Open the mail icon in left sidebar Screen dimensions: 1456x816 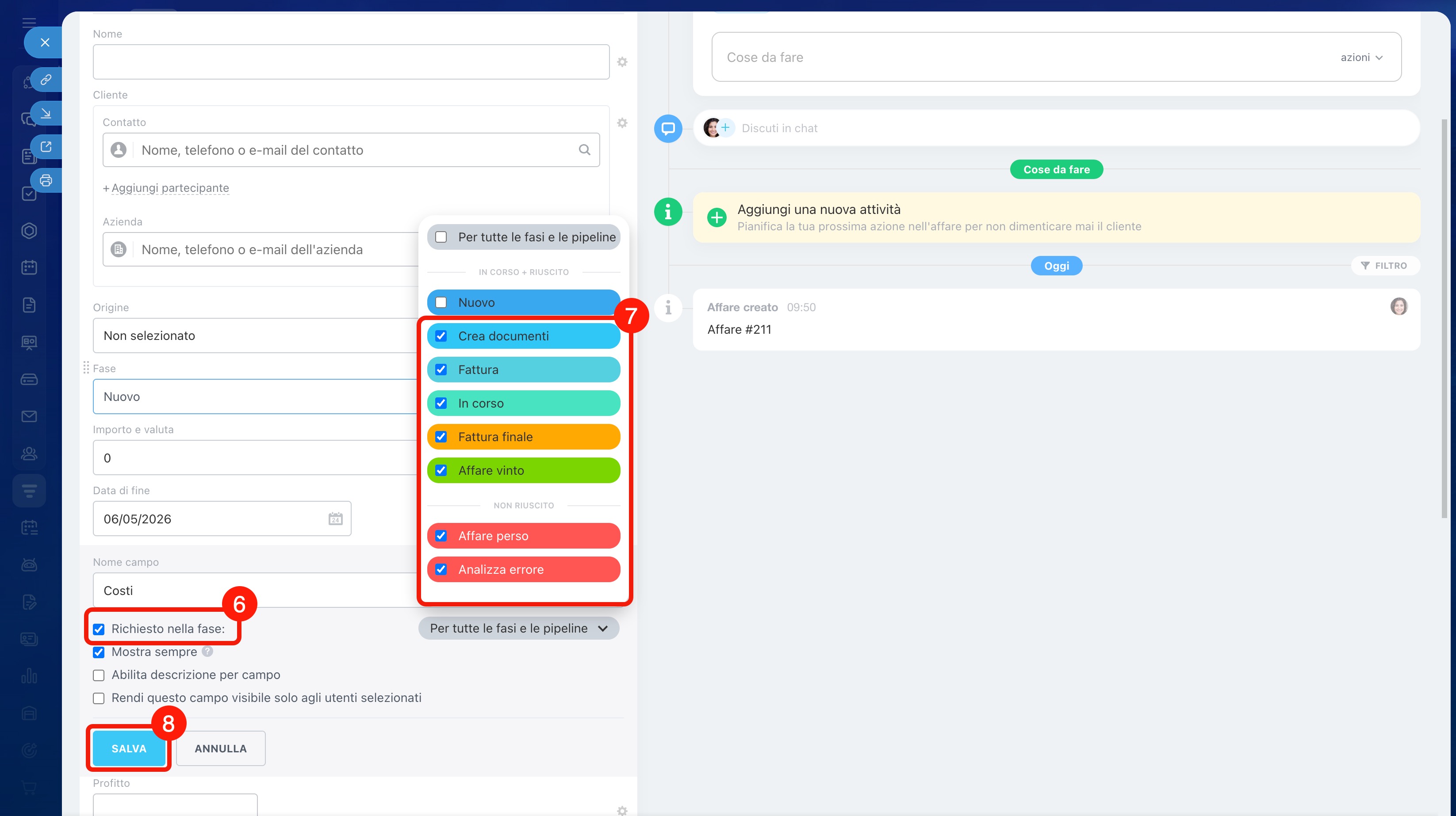click(29, 417)
